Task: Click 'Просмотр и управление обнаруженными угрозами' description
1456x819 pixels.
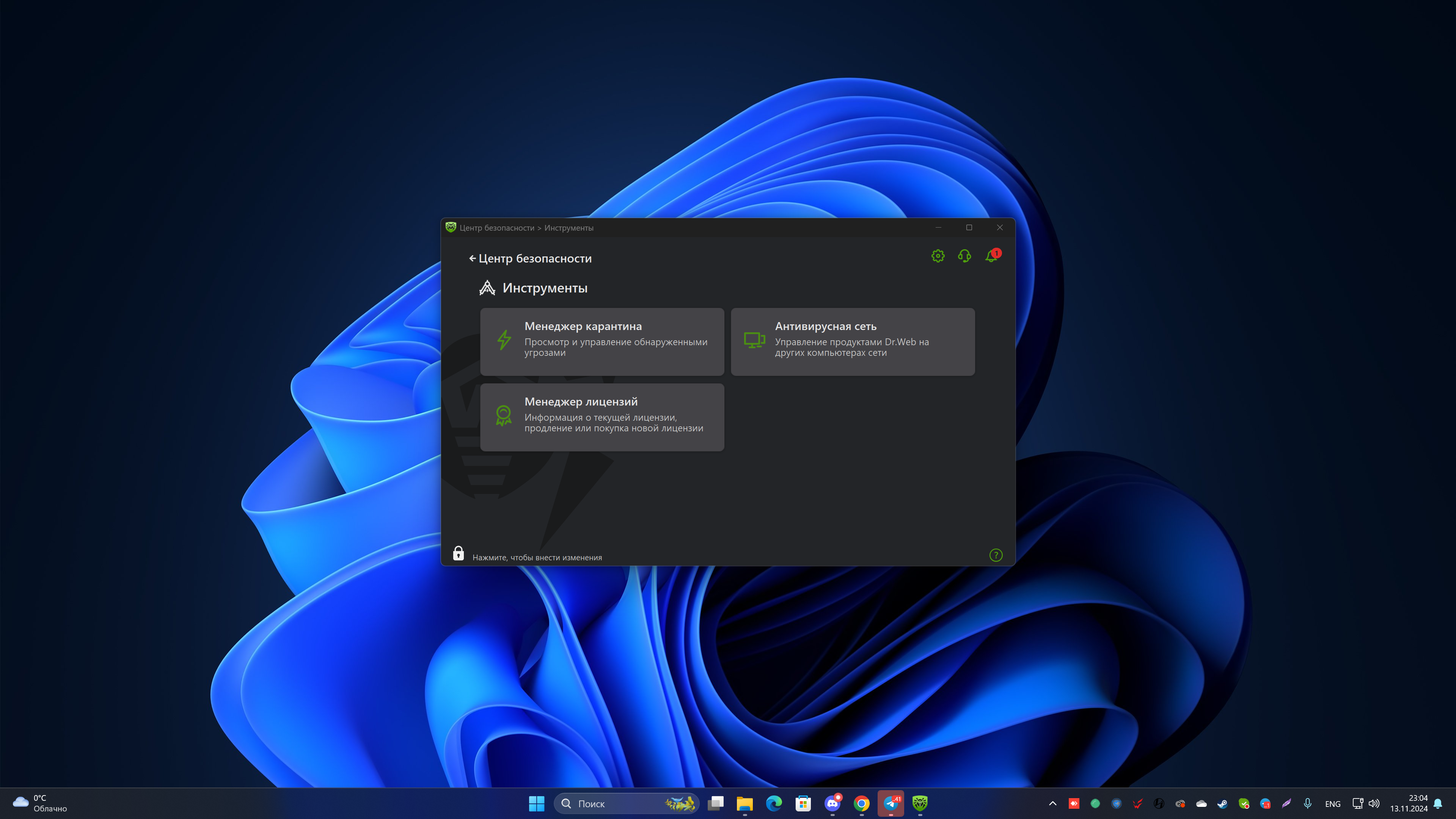Action: point(616,347)
